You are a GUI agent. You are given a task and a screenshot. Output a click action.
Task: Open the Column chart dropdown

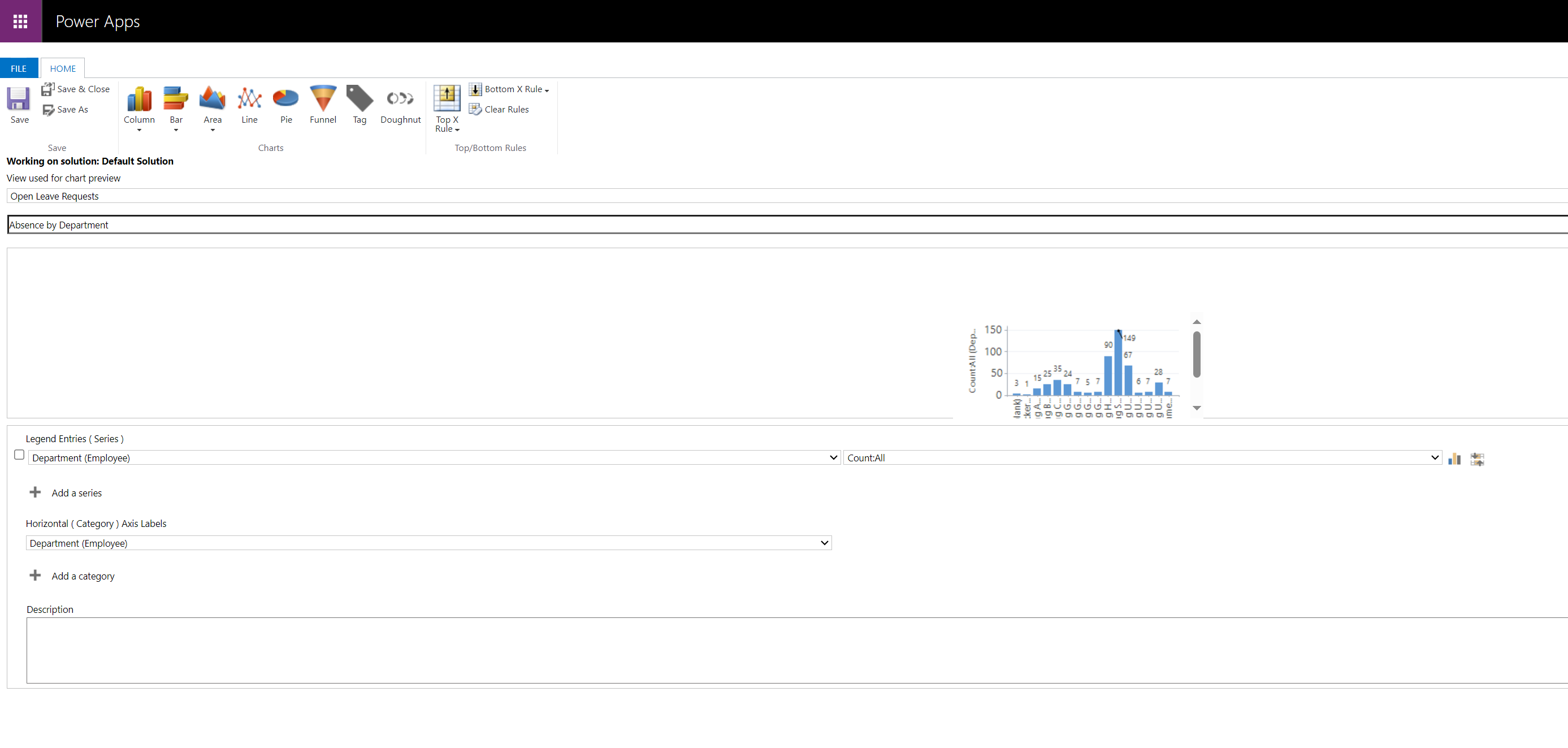(139, 129)
